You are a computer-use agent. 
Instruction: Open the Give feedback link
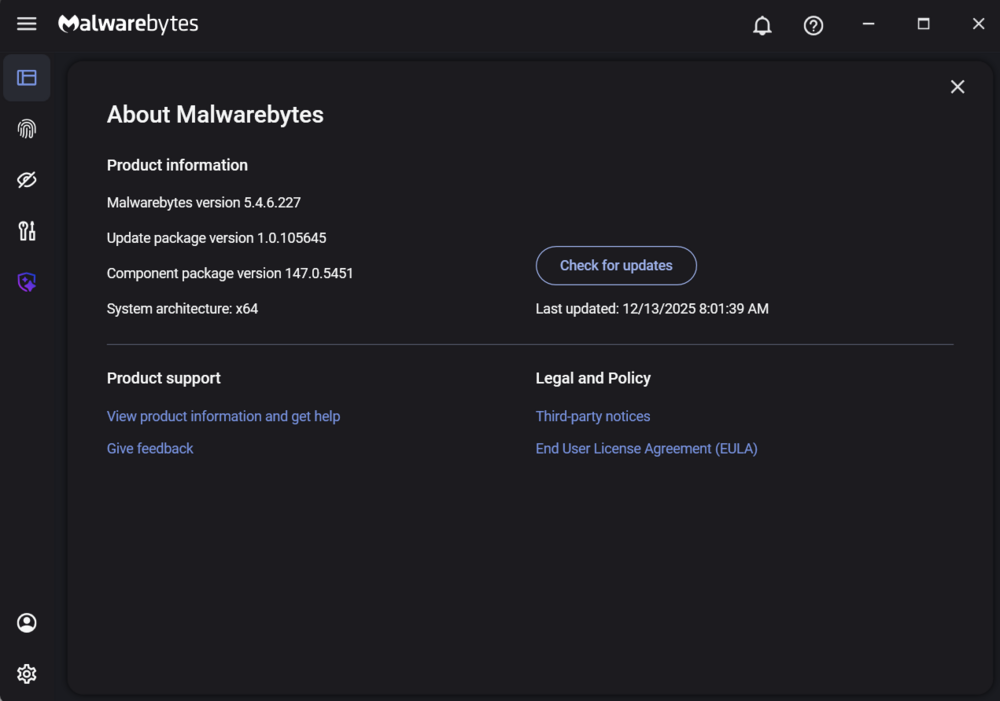pyautogui.click(x=150, y=448)
